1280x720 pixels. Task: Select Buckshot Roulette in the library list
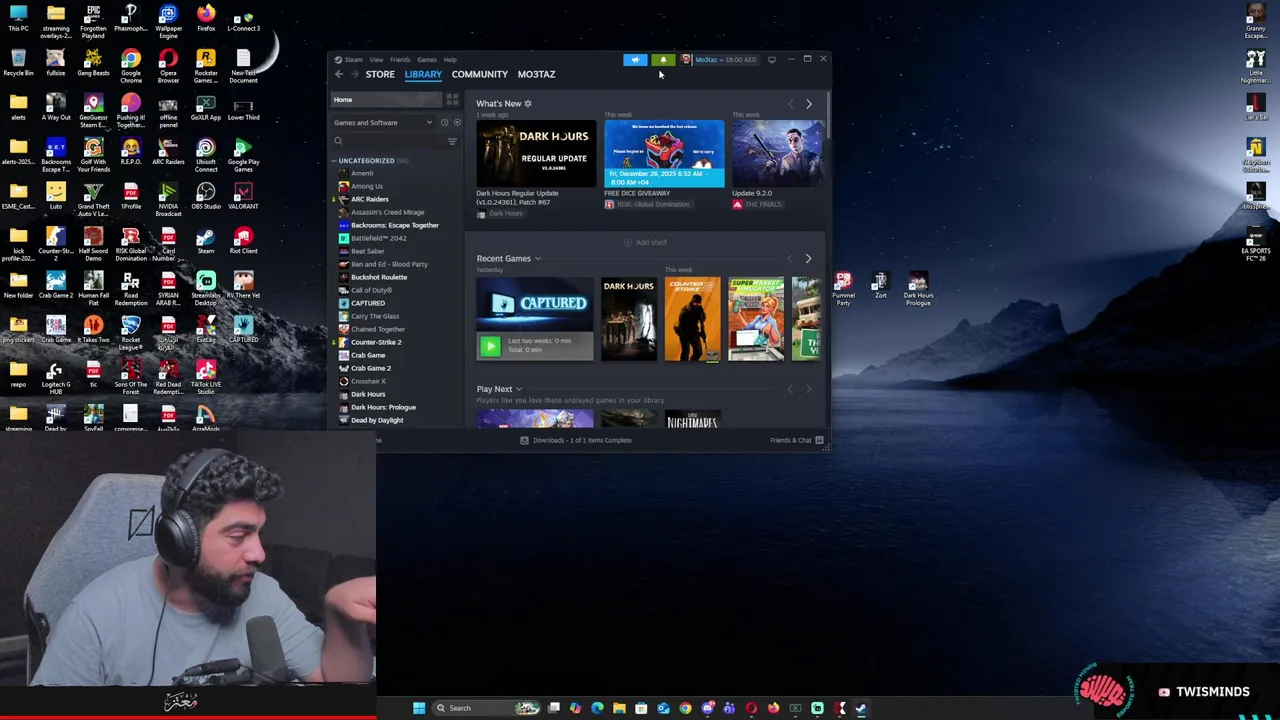tap(379, 277)
